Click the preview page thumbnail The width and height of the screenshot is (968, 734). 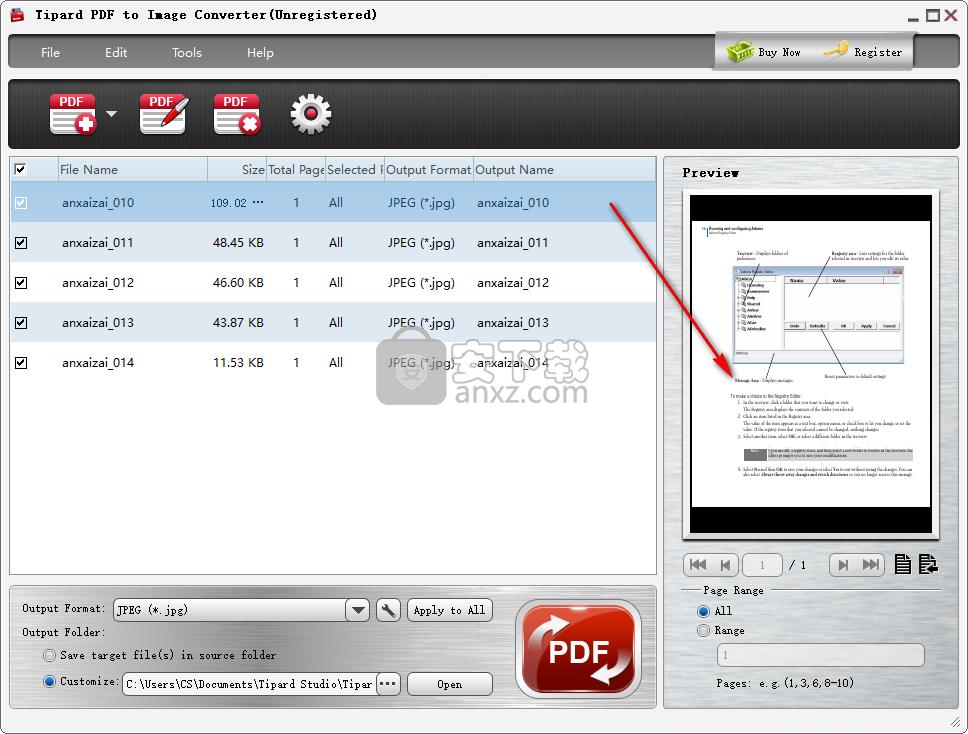(811, 364)
